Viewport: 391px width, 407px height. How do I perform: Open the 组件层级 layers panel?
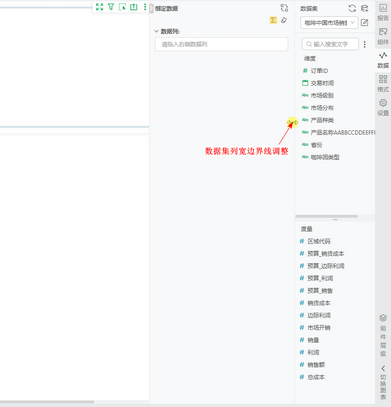coord(383,335)
